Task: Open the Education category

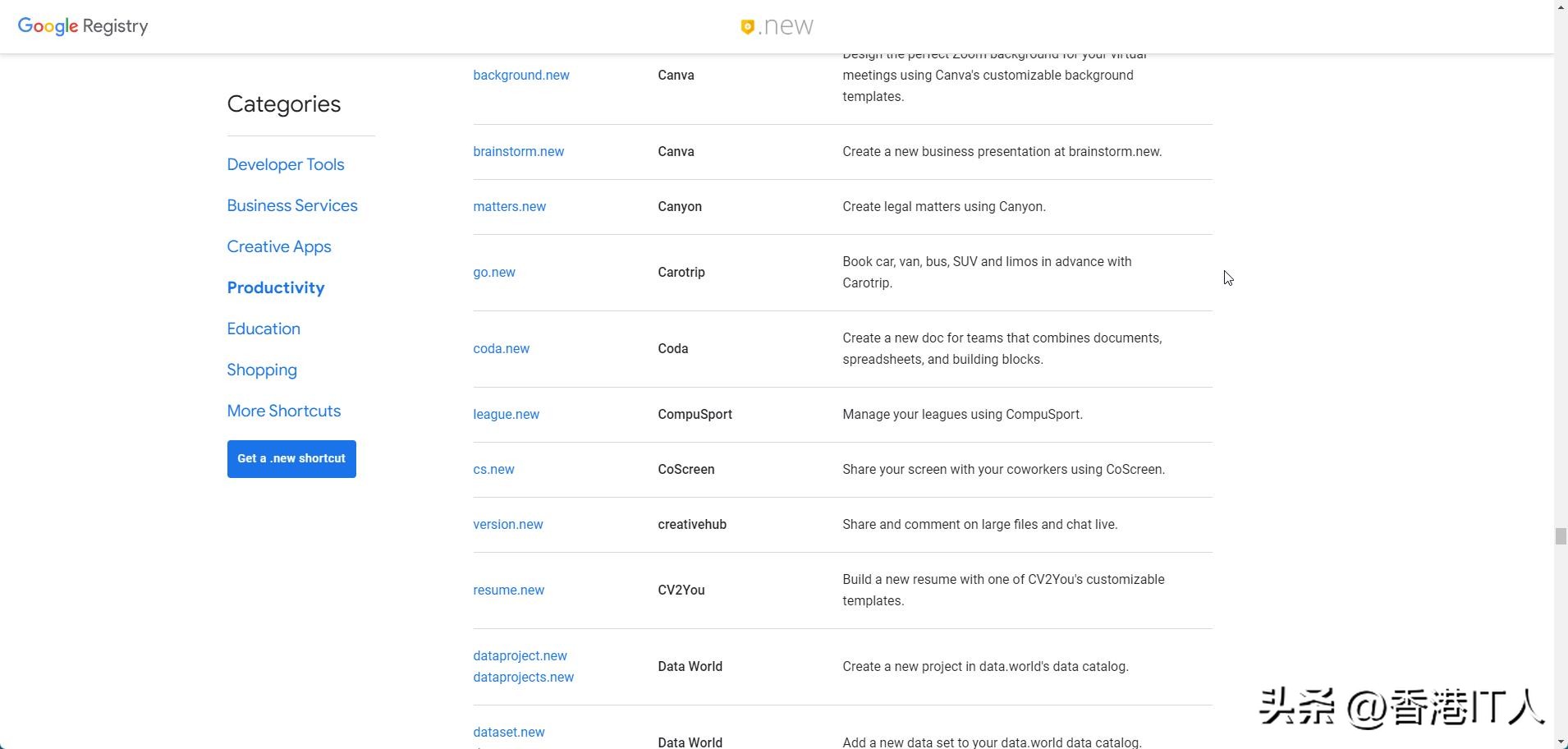Action: click(x=264, y=329)
